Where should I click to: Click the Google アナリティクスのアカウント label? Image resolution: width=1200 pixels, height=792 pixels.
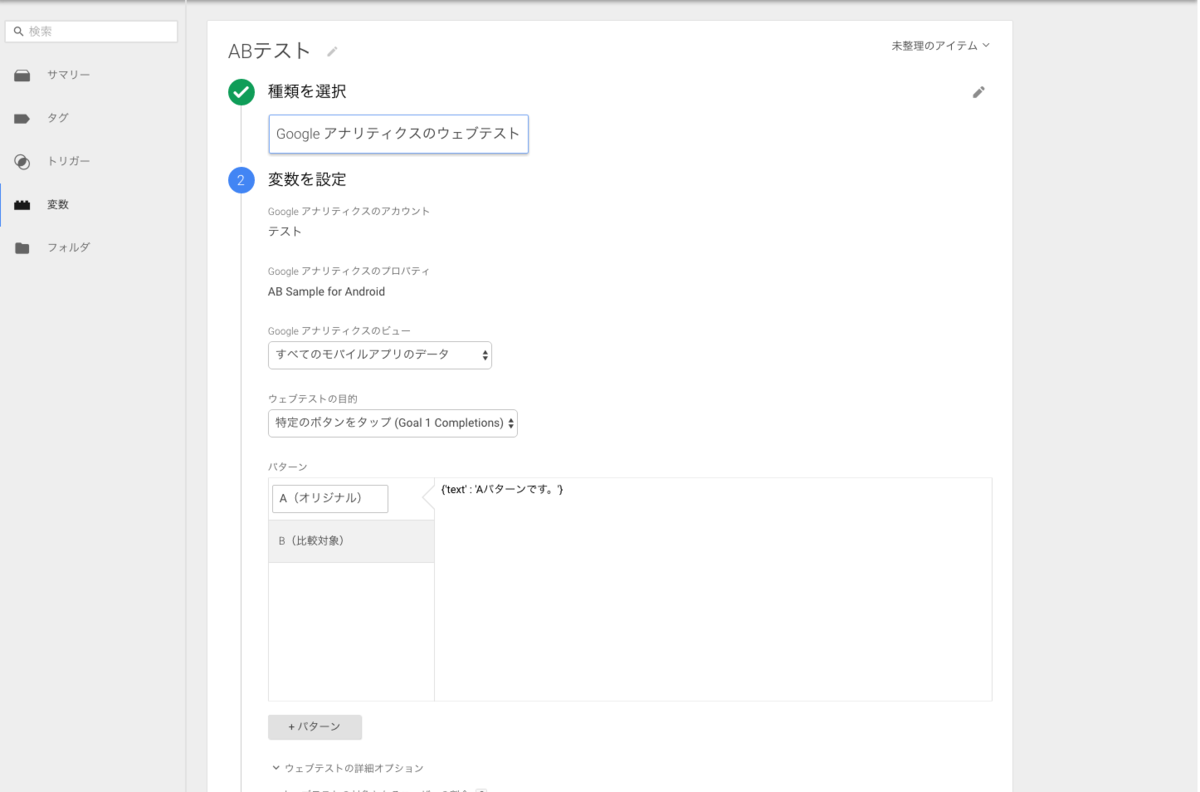(x=349, y=212)
